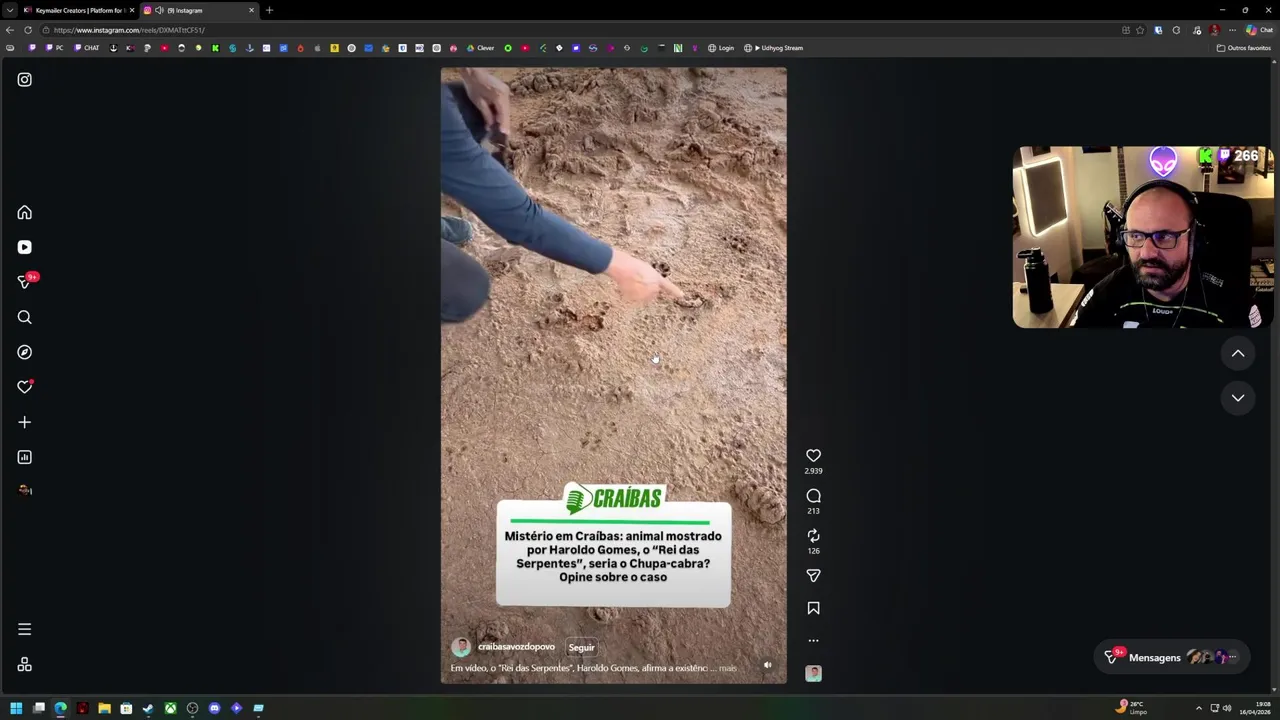Open the Meta apps grid icon
The width and height of the screenshot is (1280, 720).
coord(24,665)
